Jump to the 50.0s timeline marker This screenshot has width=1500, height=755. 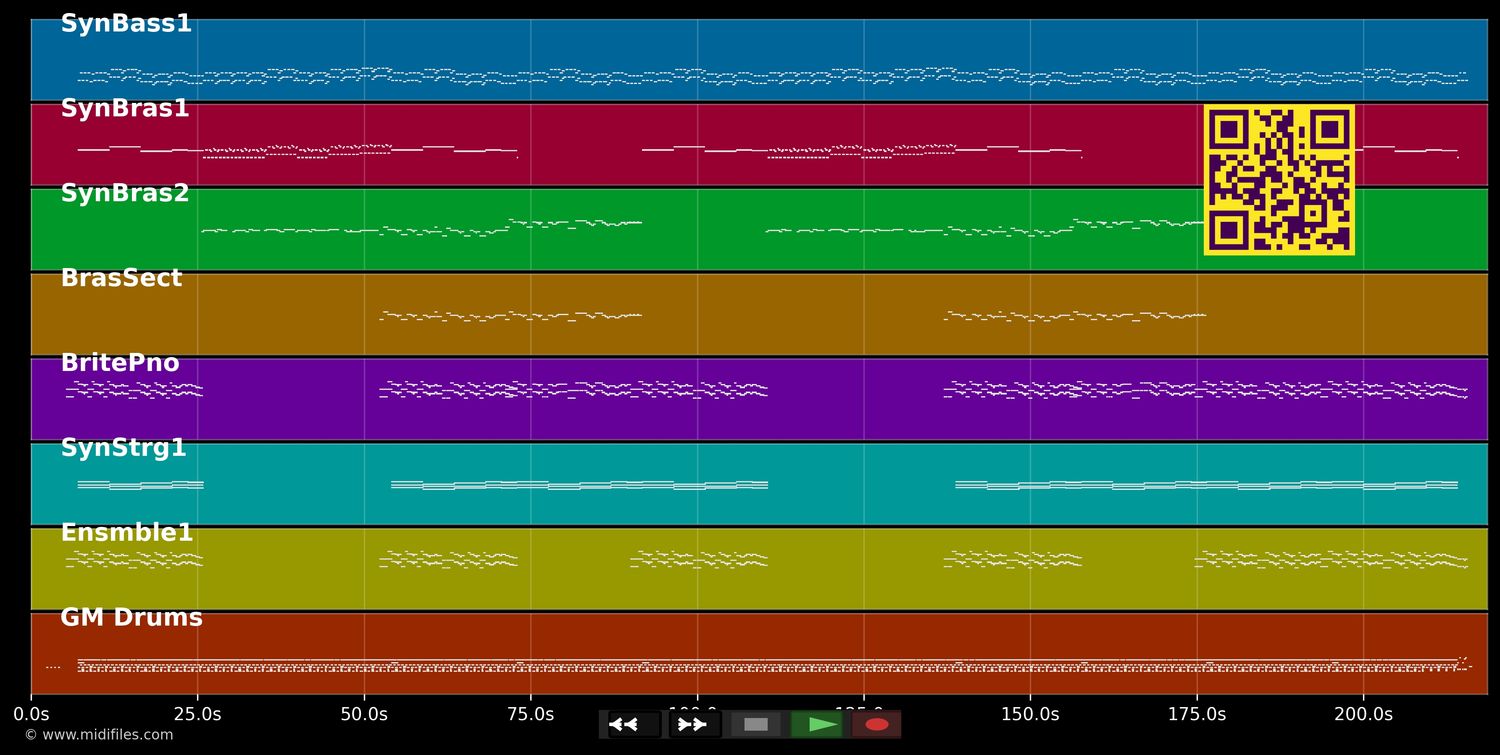coord(364,714)
